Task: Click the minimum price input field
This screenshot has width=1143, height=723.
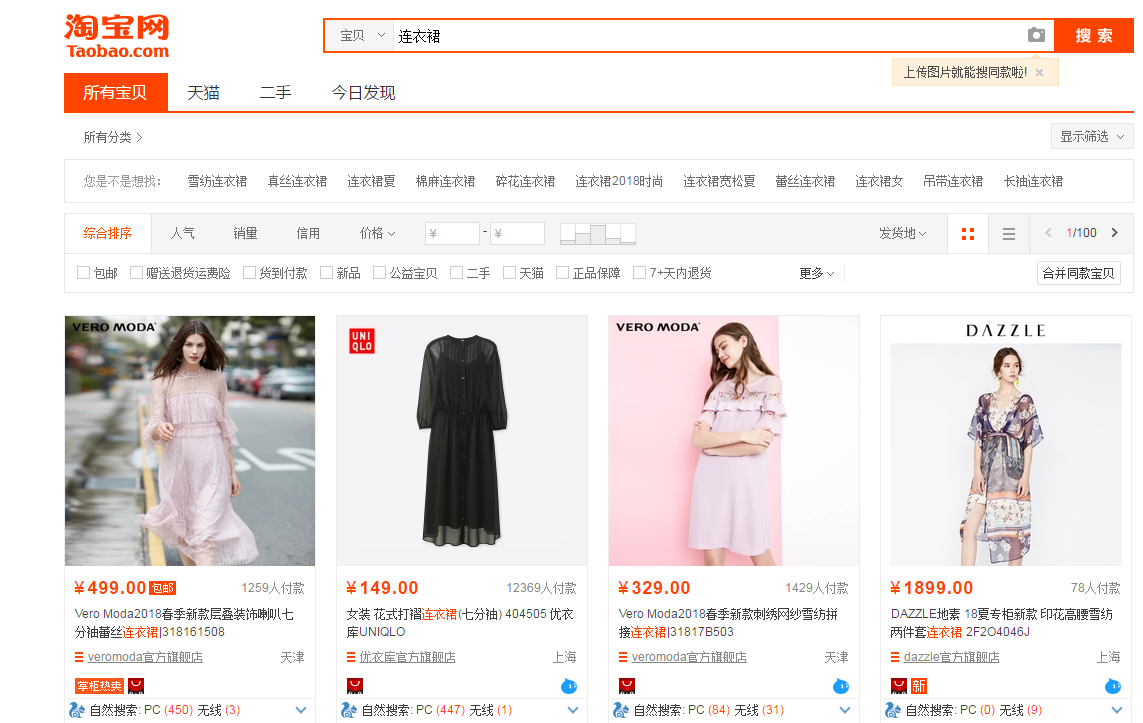Action: pyautogui.click(x=452, y=233)
